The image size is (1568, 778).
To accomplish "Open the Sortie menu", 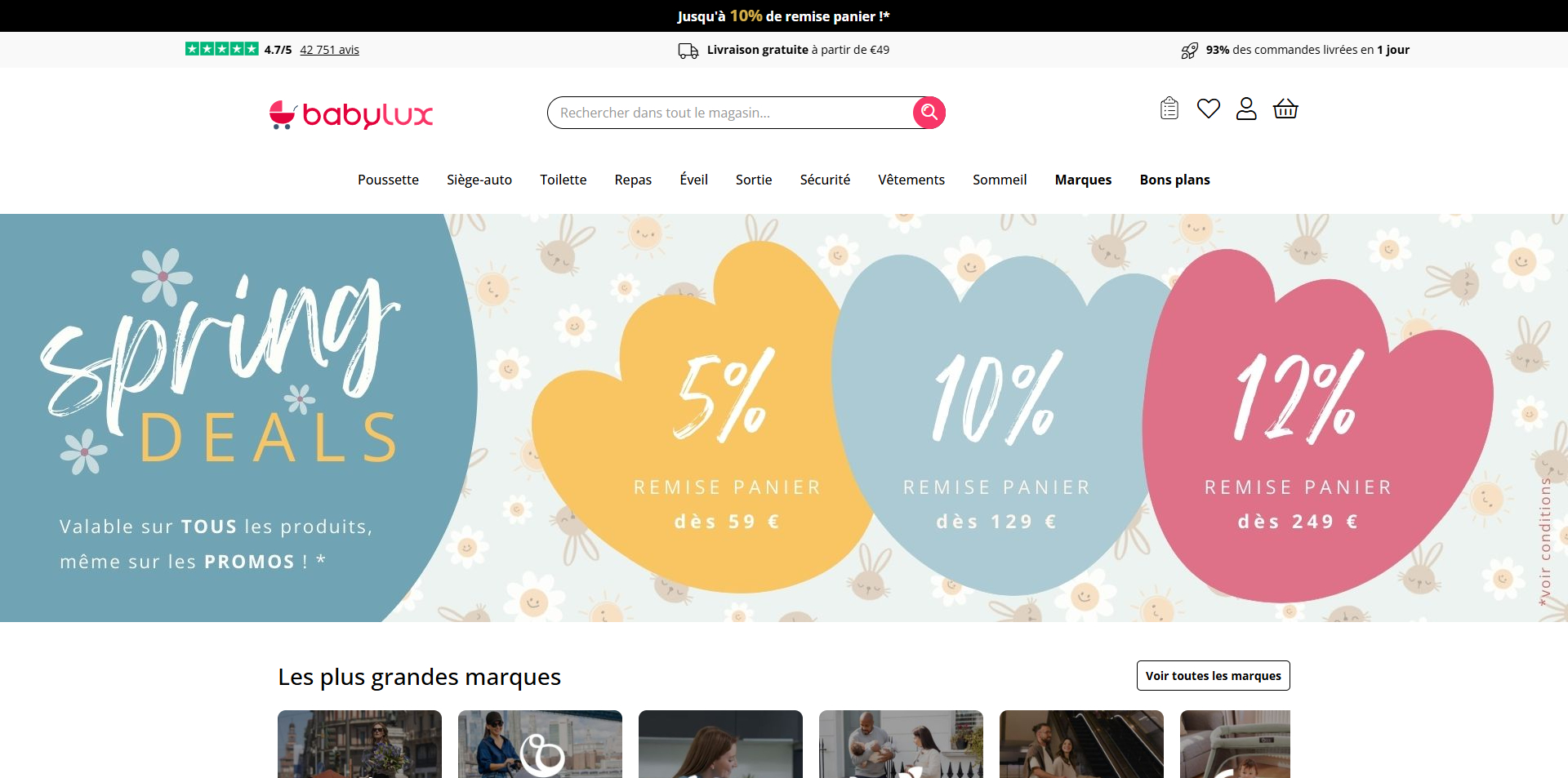I will [754, 180].
